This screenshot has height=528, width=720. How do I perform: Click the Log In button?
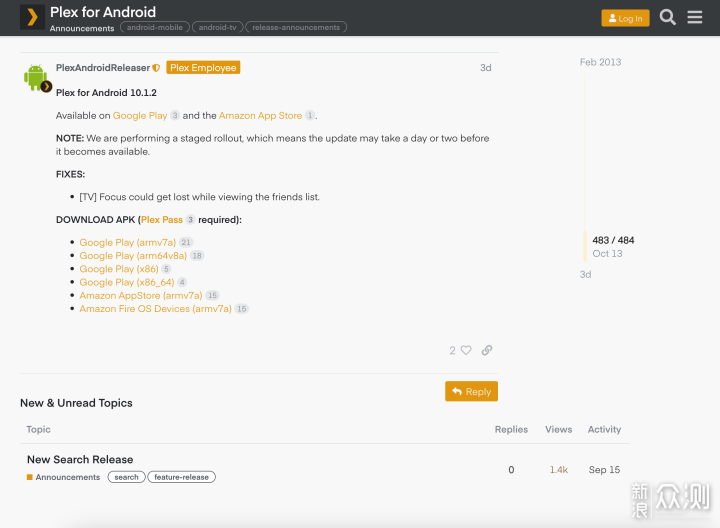(625, 18)
